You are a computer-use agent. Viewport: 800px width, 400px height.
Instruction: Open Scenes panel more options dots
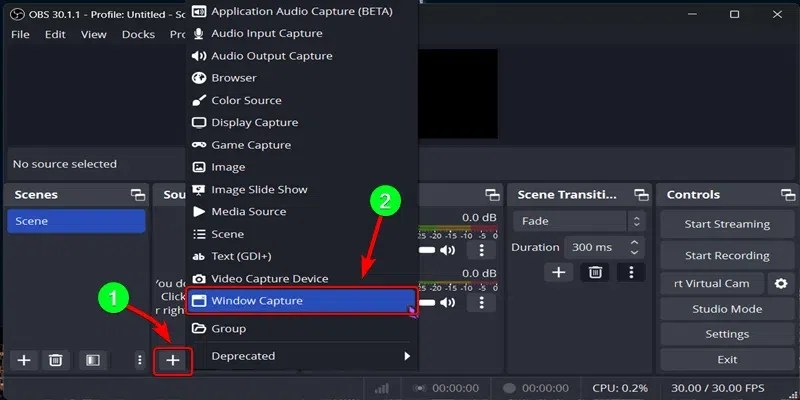tap(140, 360)
